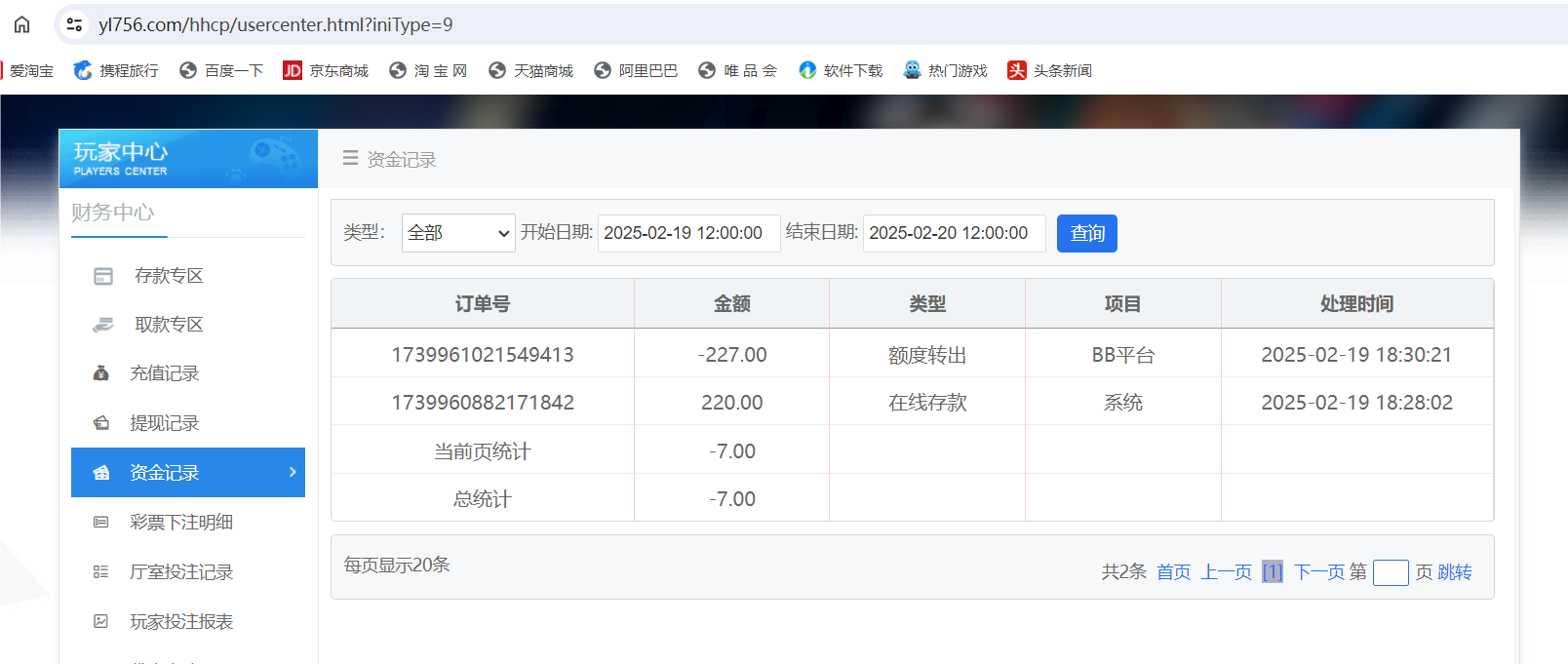The image size is (1568, 664).
Task: Click the 下一页 pagination link
Action: 1319,572
